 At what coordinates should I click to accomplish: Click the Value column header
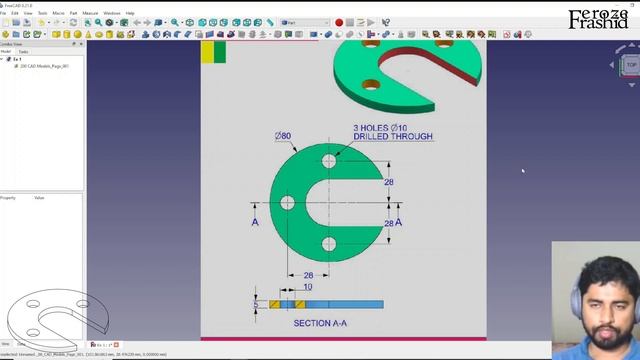39,198
